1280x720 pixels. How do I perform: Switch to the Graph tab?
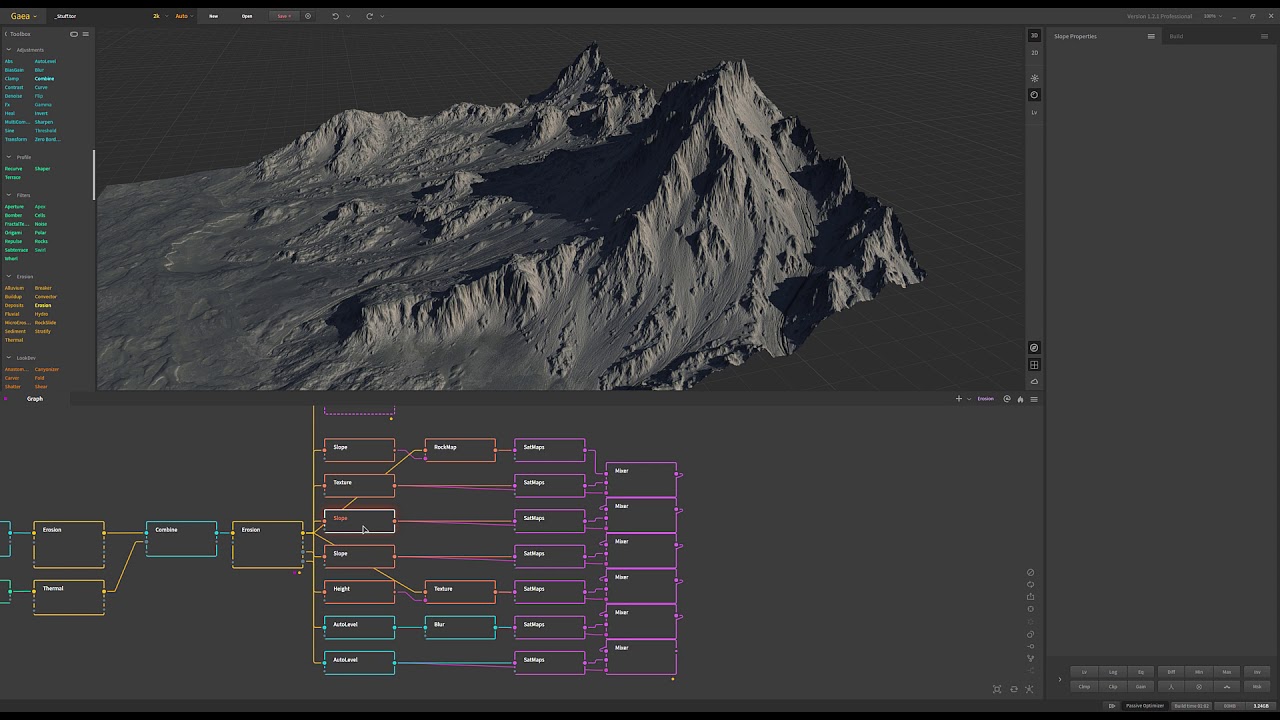tap(35, 399)
